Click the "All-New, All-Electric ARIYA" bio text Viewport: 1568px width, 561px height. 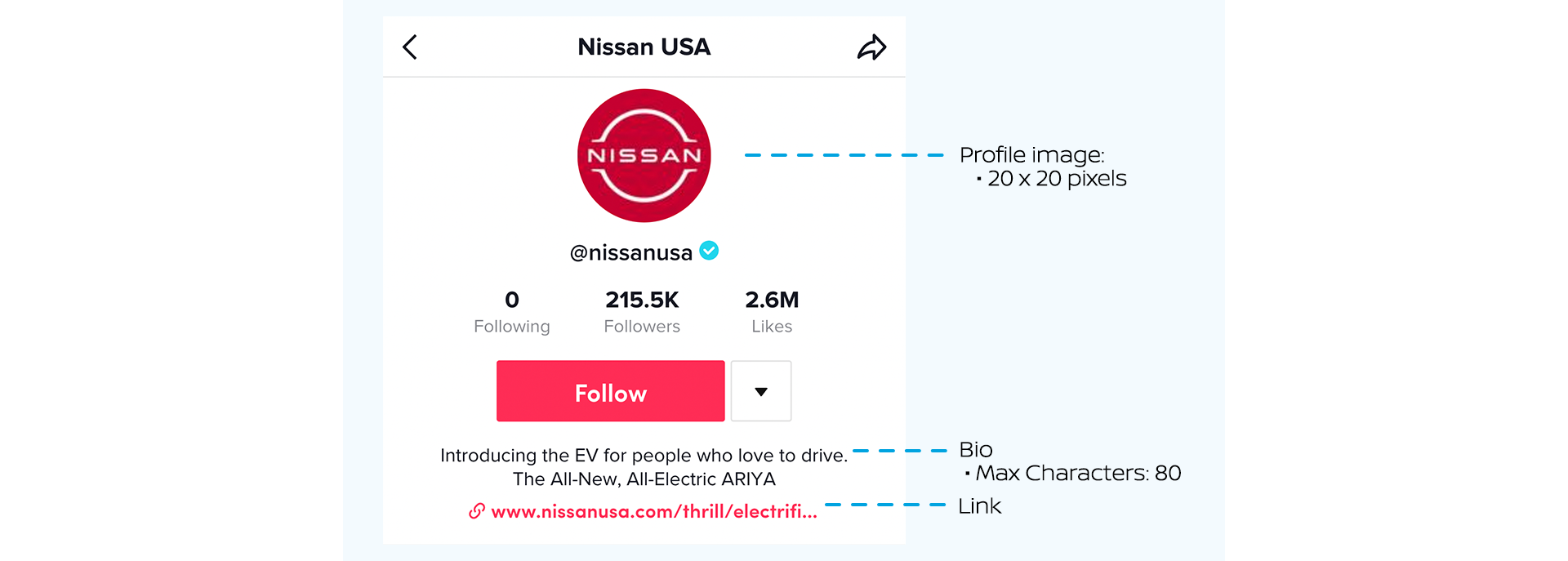[x=644, y=479]
